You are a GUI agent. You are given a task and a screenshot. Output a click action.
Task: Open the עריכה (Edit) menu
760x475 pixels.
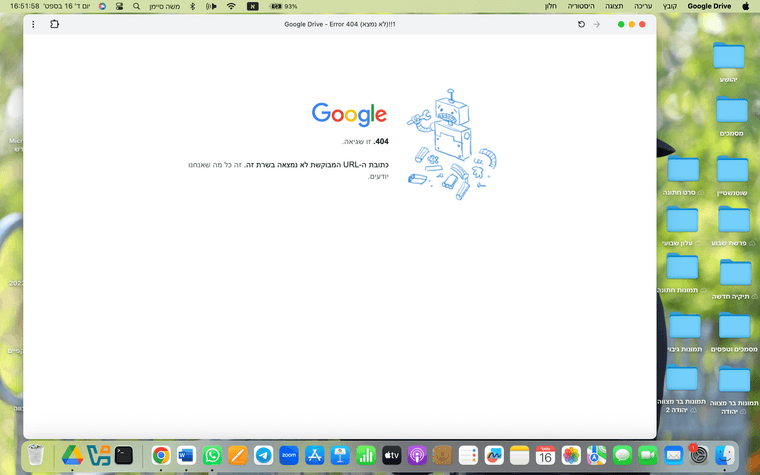(643, 6)
